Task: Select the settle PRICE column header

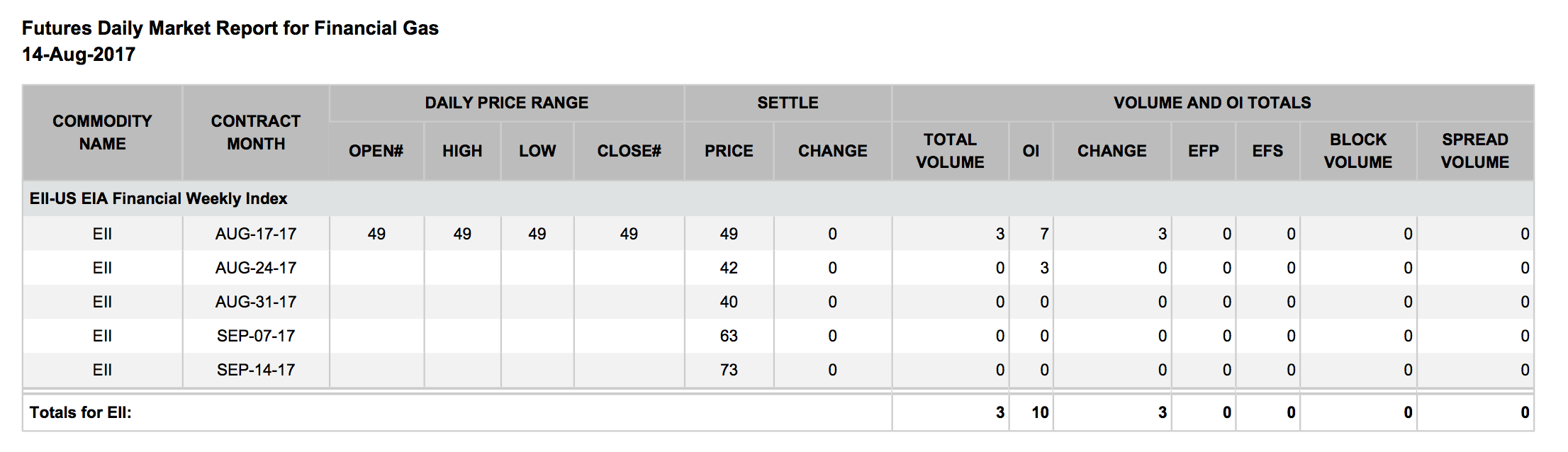Action: pyautogui.click(x=729, y=151)
